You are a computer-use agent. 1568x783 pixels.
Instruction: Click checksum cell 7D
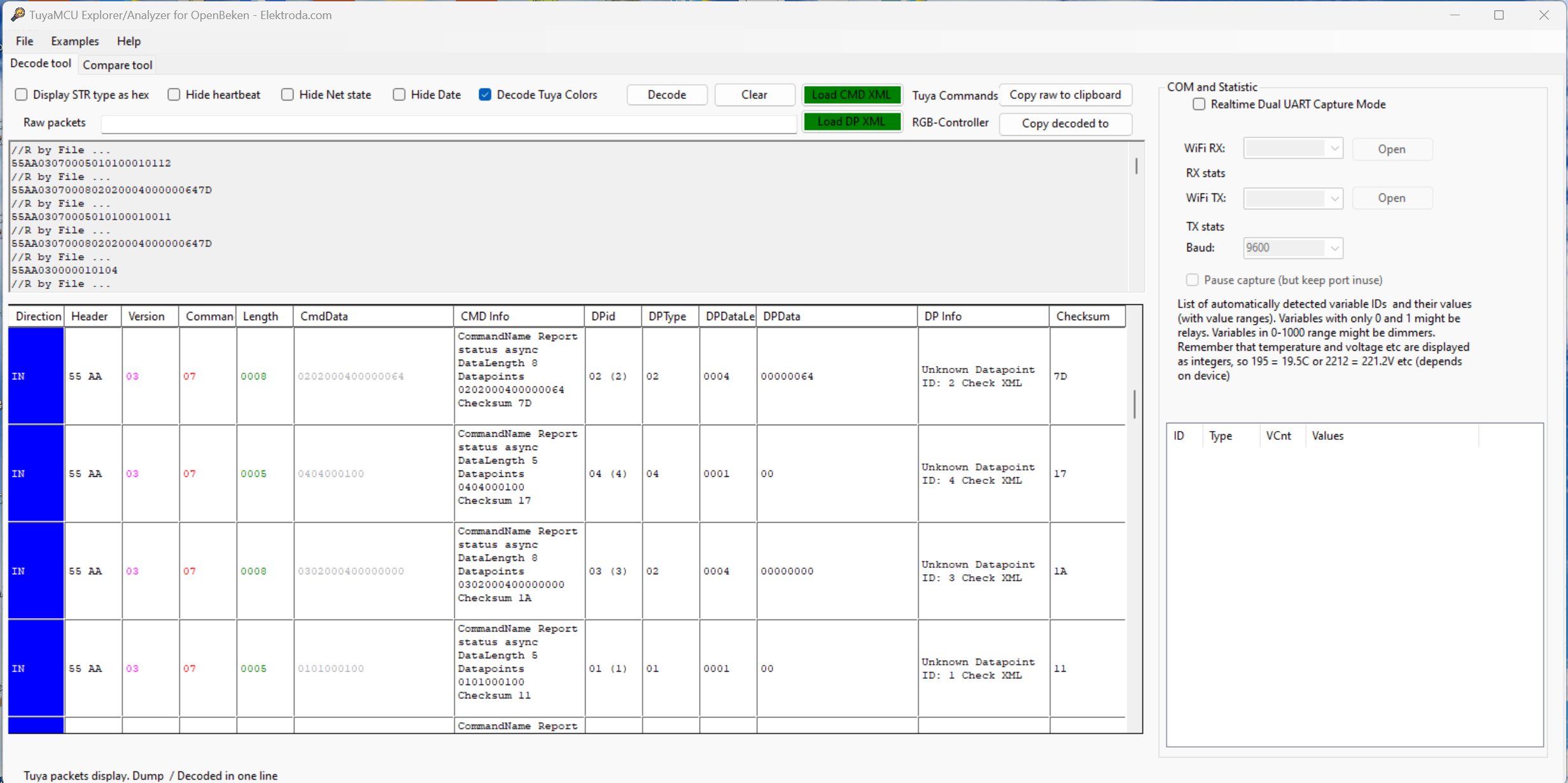1088,376
